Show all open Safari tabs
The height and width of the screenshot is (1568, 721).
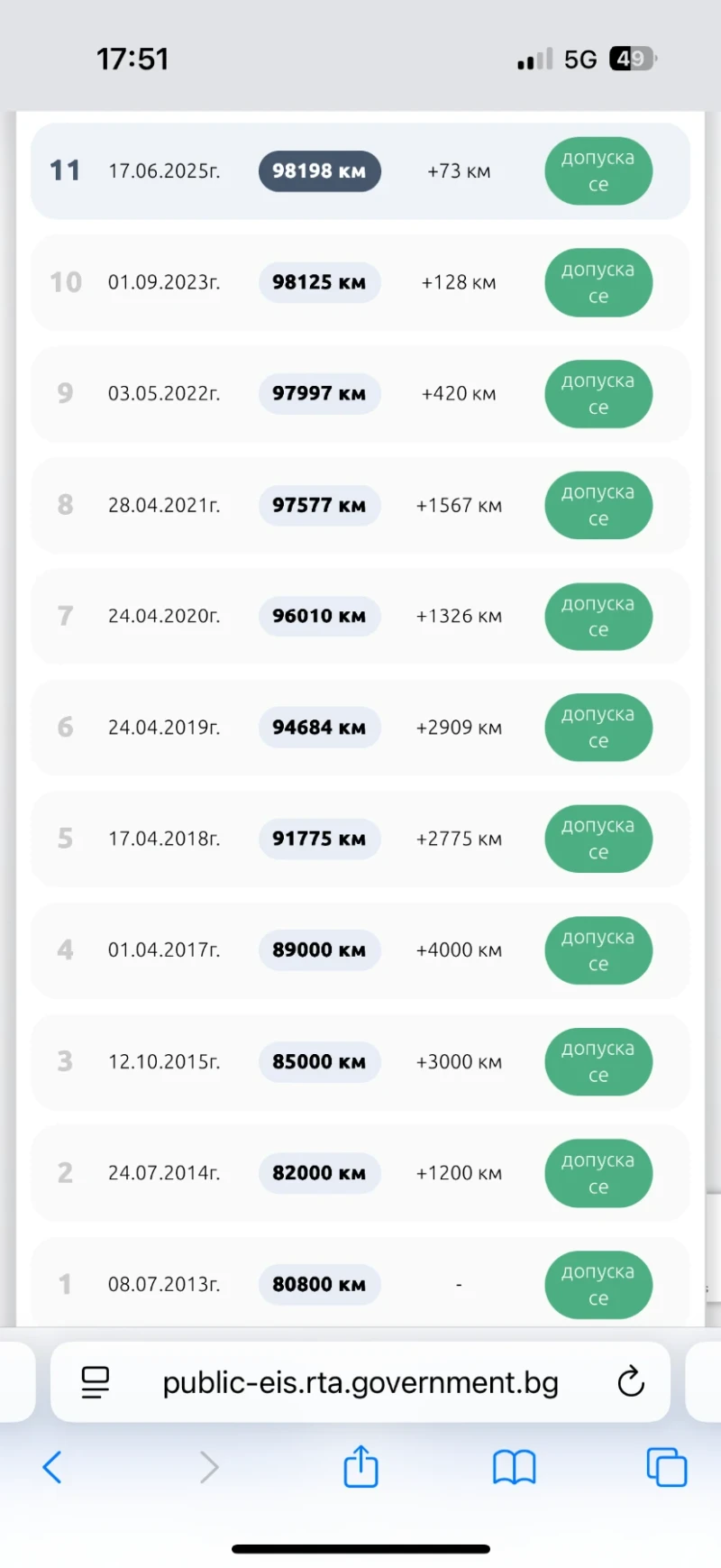(x=666, y=1467)
